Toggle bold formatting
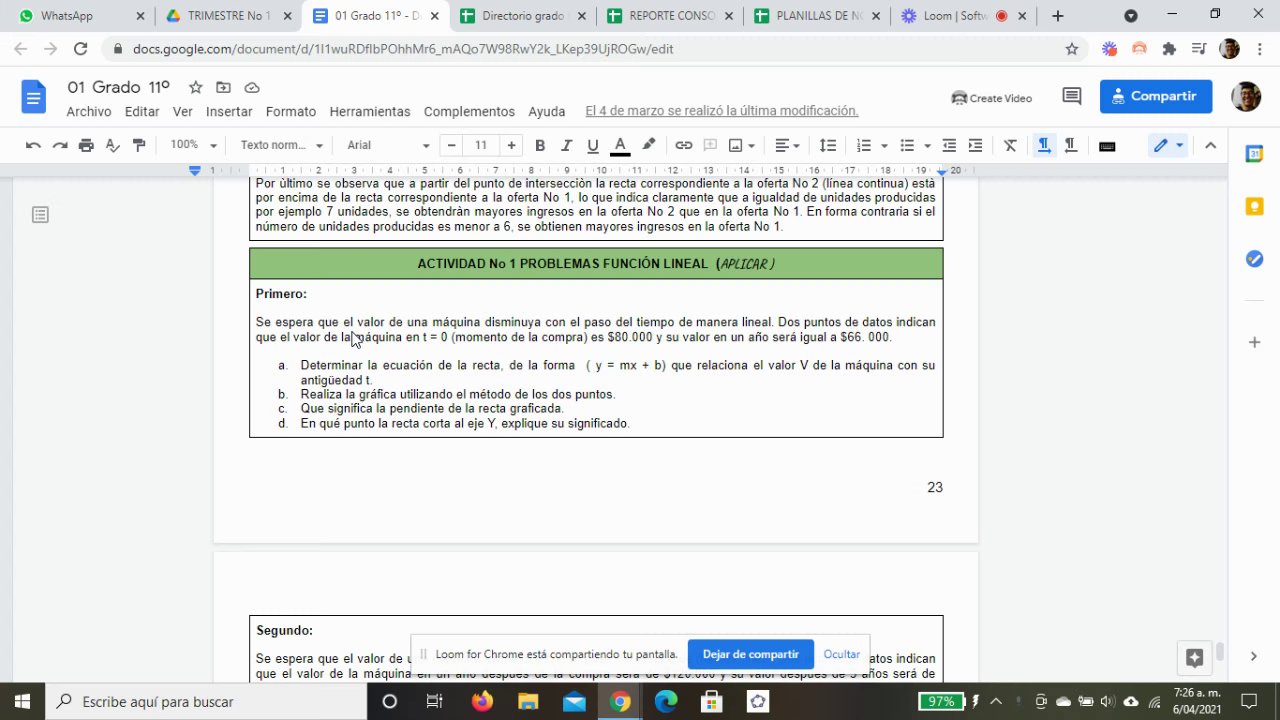The width and height of the screenshot is (1280, 720). coord(540,146)
